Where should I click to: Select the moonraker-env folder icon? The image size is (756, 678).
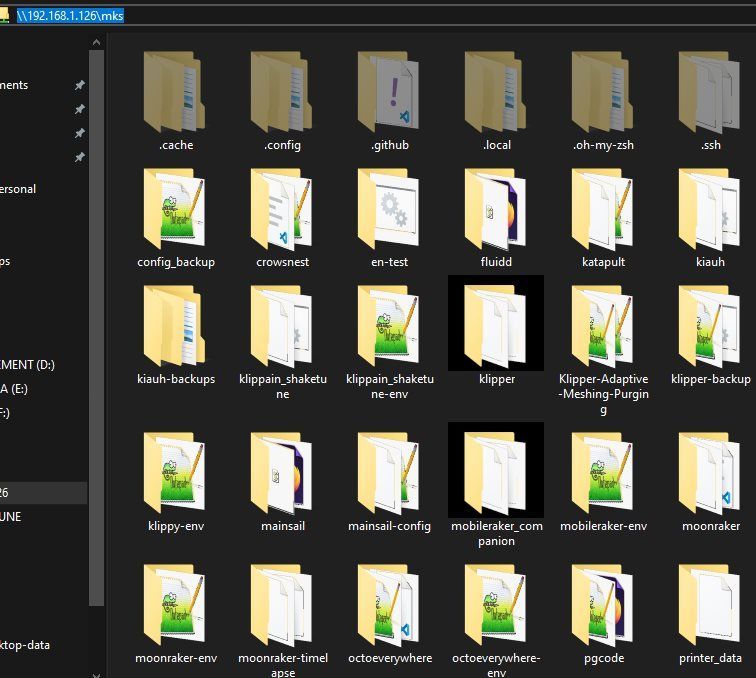coord(175,605)
